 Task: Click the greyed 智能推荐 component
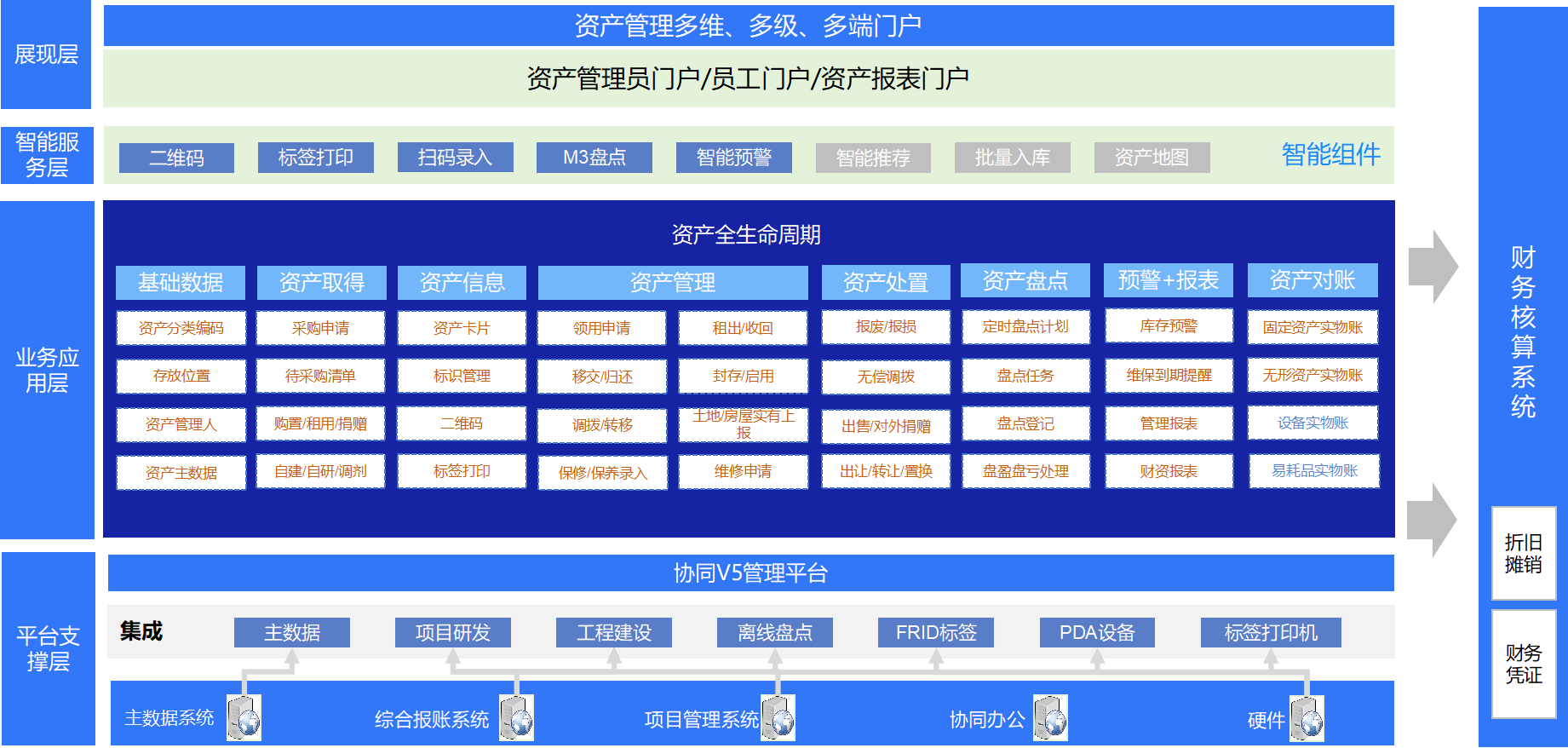pos(873,158)
